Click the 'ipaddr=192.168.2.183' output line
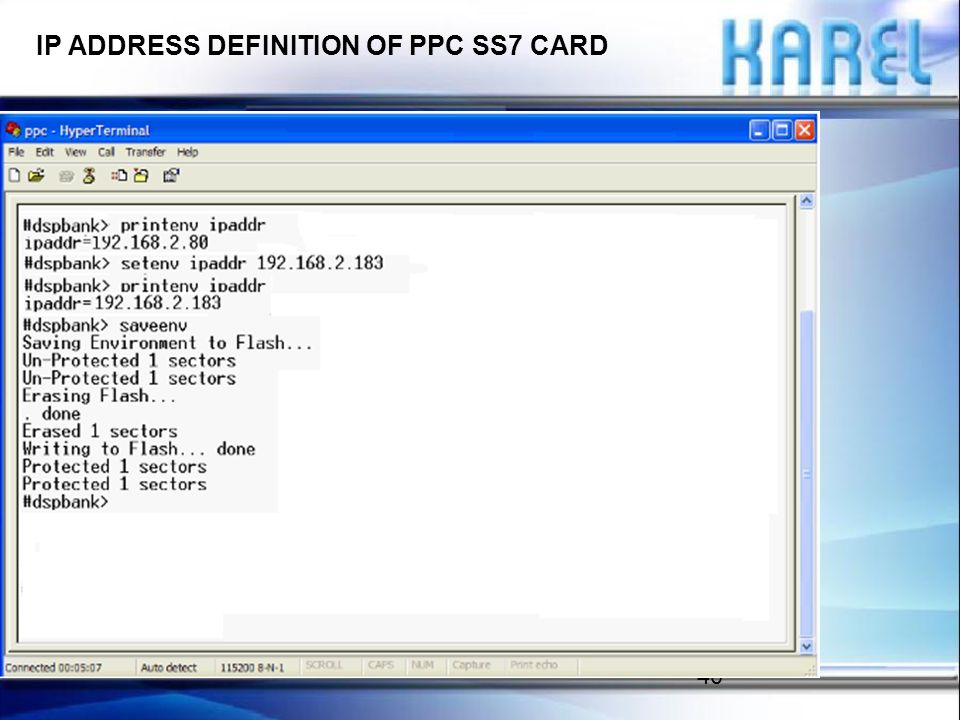 [x=122, y=302]
